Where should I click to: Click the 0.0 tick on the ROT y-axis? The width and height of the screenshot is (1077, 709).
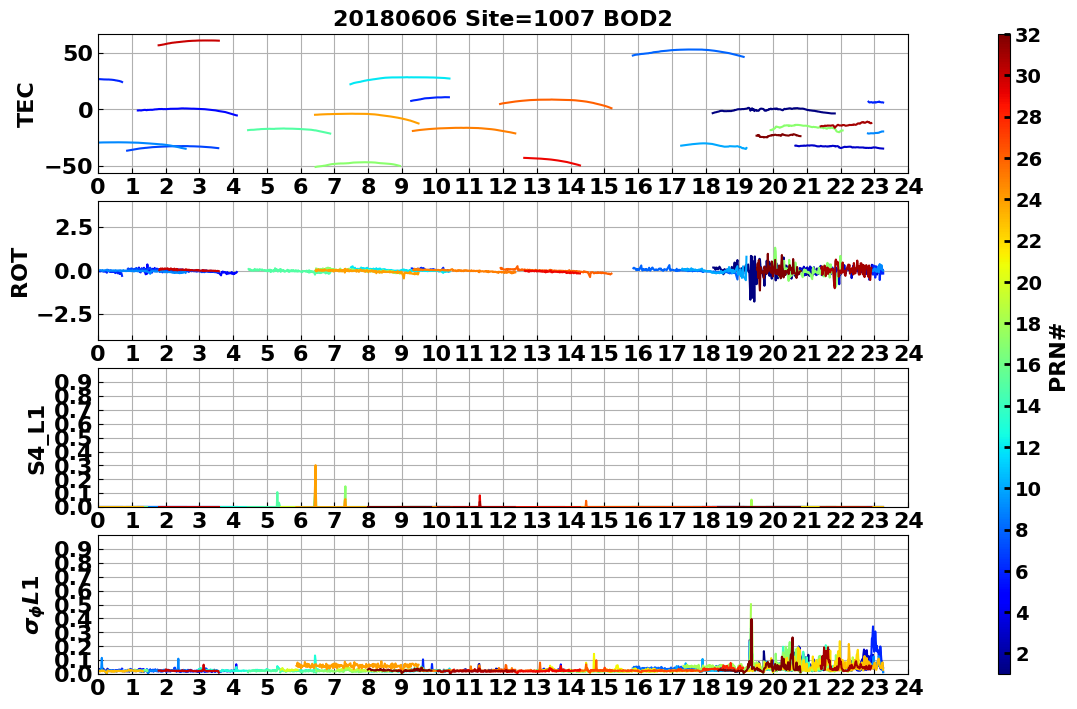pyautogui.click(x=73, y=271)
